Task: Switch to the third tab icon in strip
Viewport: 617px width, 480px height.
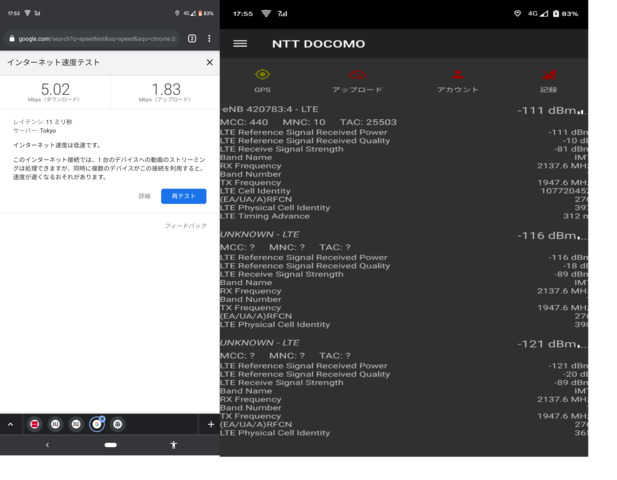Action: click(x=76, y=424)
